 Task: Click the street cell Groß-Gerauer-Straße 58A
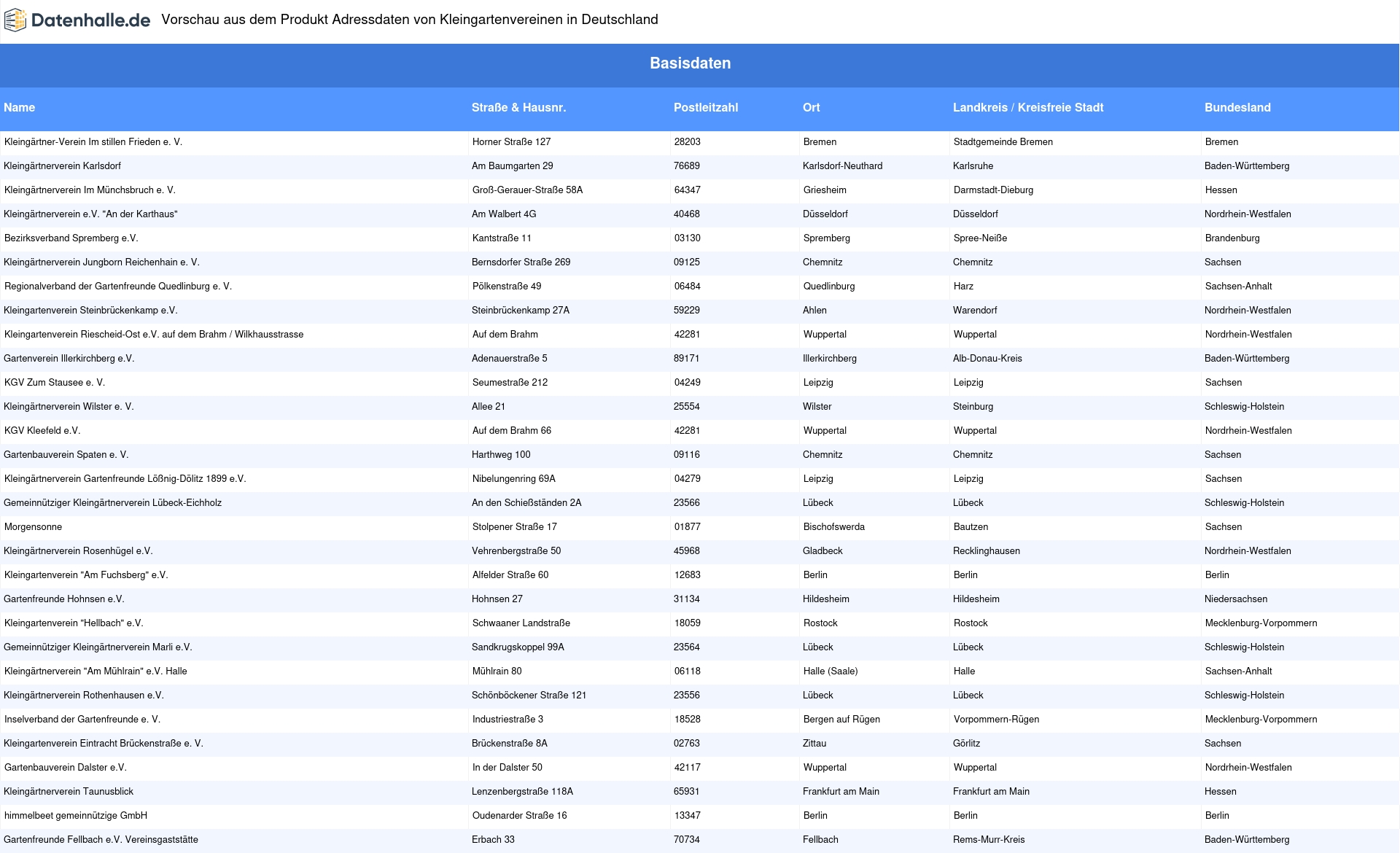pos(527,190)
